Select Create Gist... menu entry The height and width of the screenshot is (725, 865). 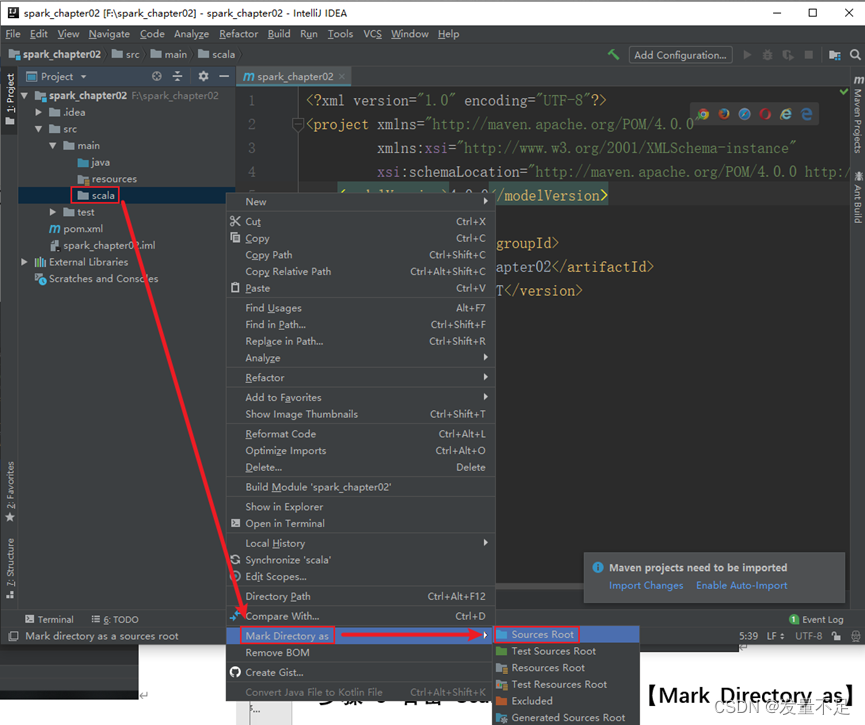pos(360,672)
